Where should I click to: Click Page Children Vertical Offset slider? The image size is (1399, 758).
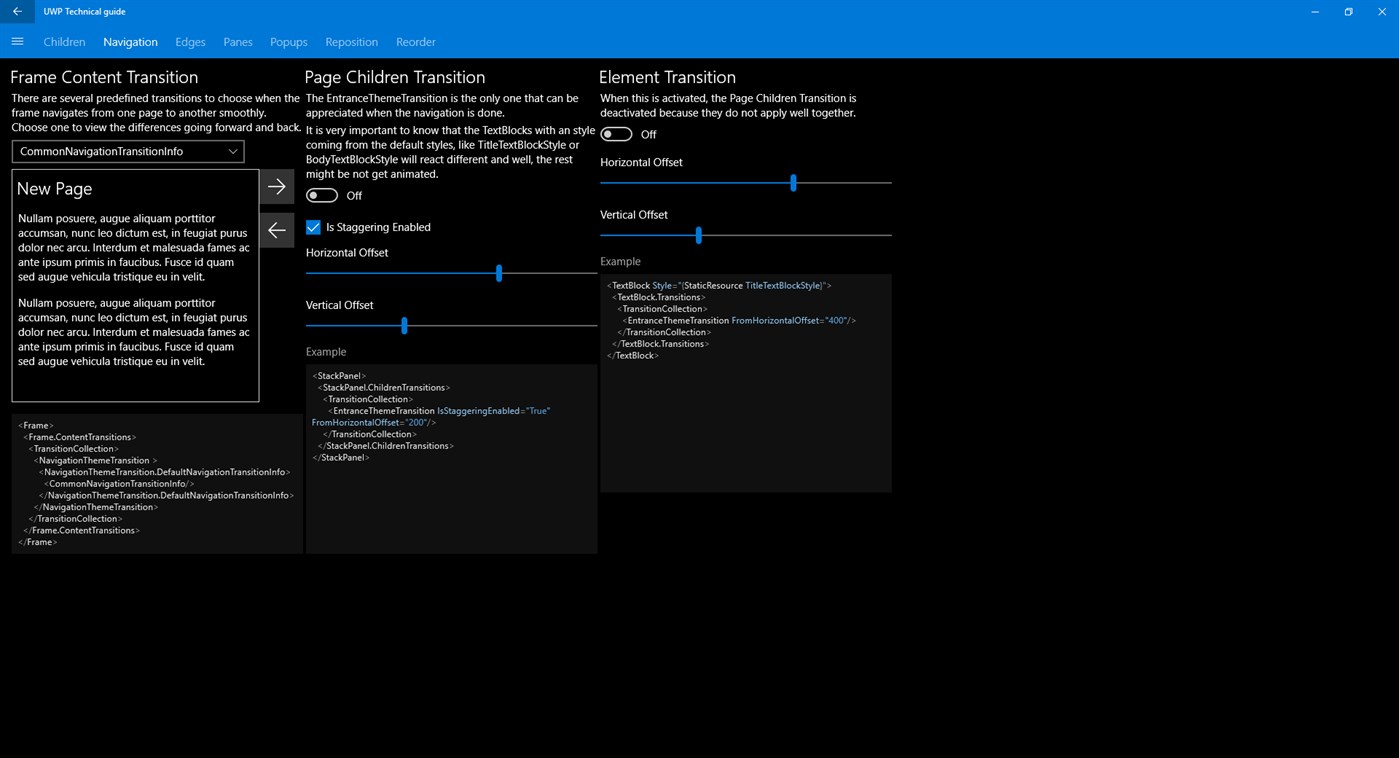click(451, 325)
